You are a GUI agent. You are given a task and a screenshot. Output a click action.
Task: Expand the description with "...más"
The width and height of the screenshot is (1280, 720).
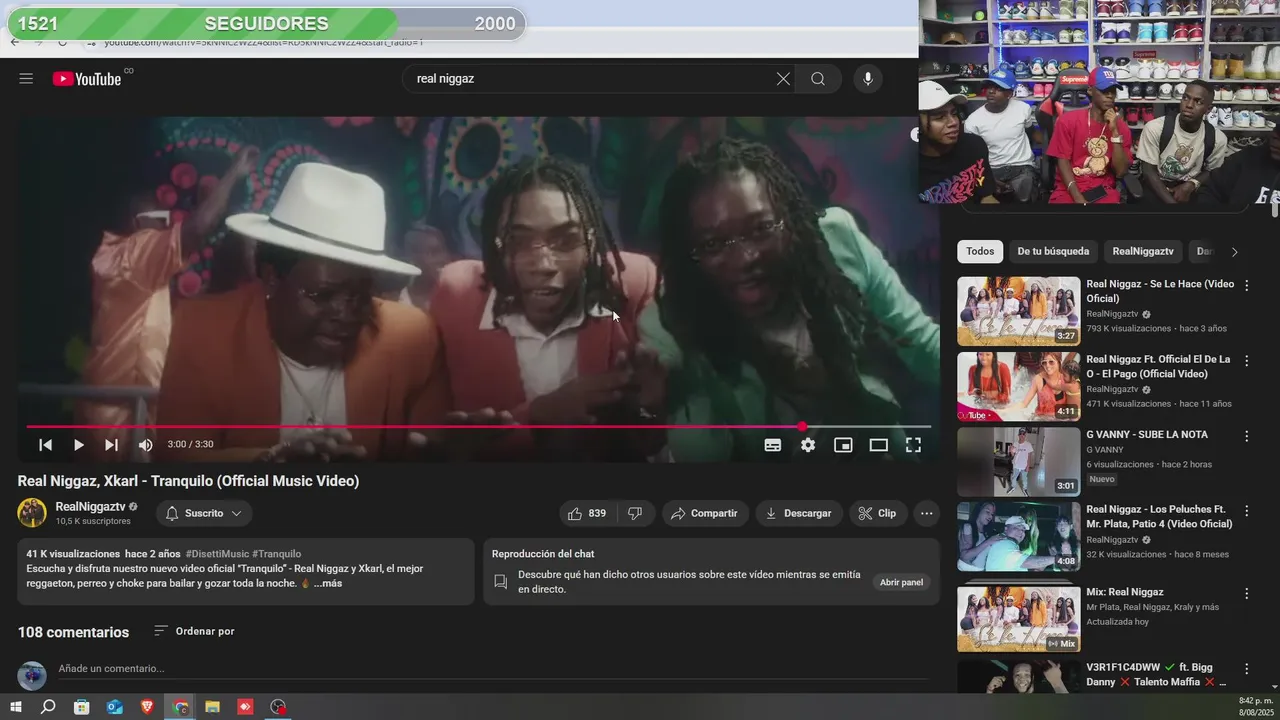328,583
